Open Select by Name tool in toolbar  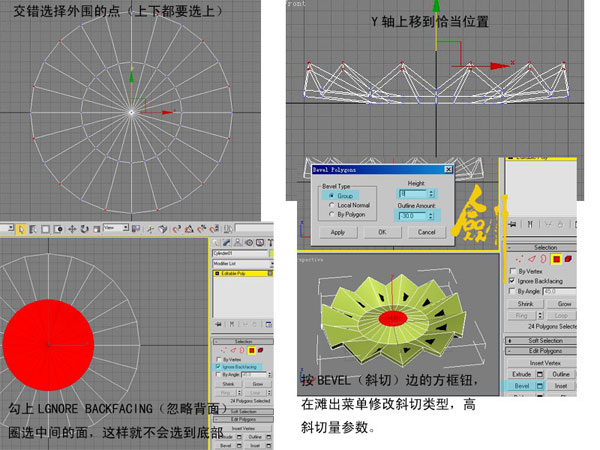point(33,229)
